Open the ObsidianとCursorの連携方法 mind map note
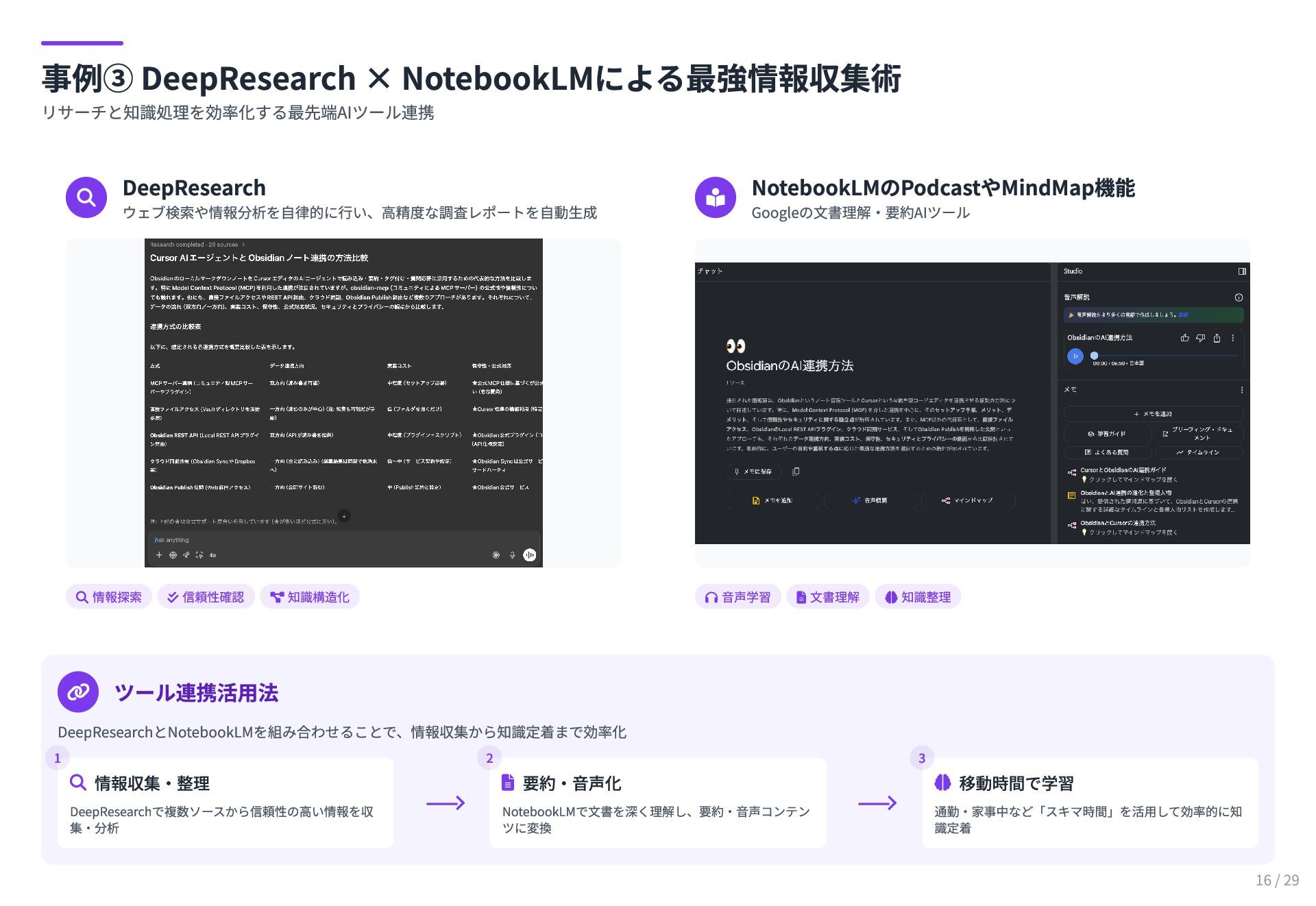Screen dimensions: 1316x906 1155,528
